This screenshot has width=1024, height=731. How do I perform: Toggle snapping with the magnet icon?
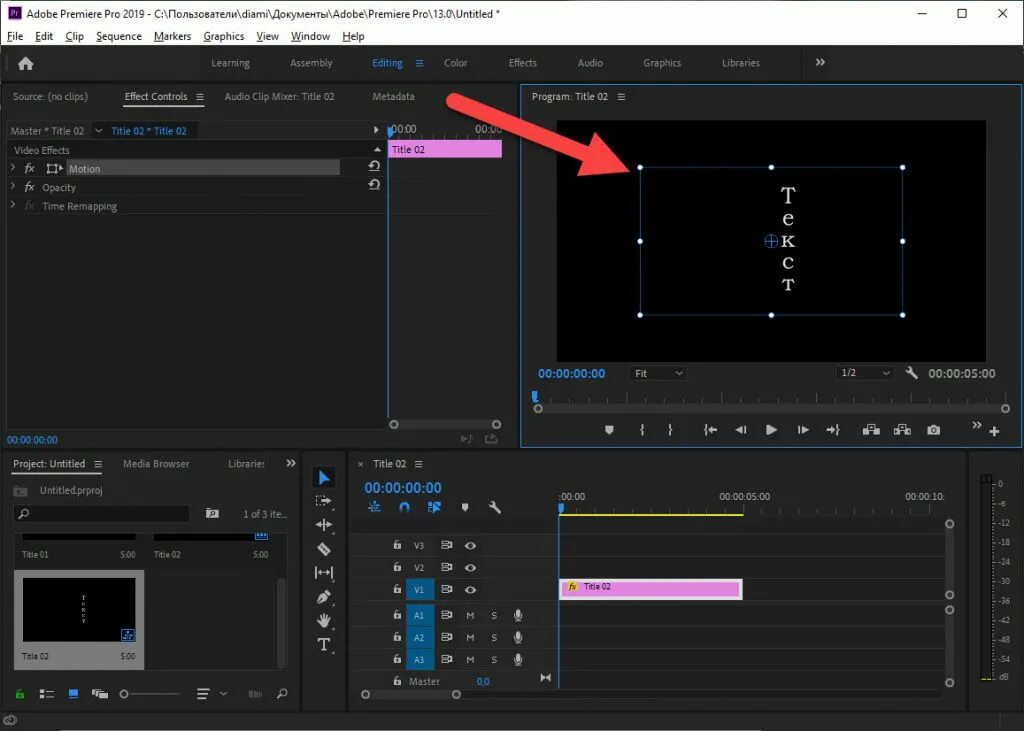(405, 507)
